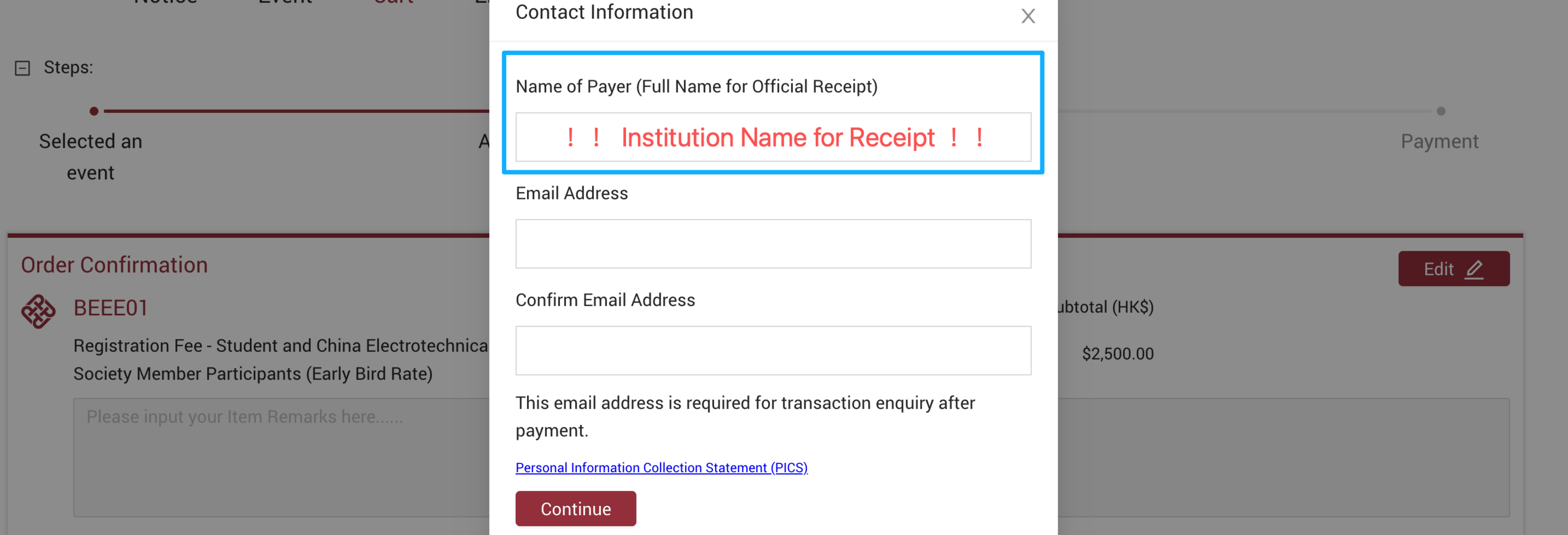Select the 'Selected an event' step dot
The image size is (1568, 535).
tap(94, 111)
